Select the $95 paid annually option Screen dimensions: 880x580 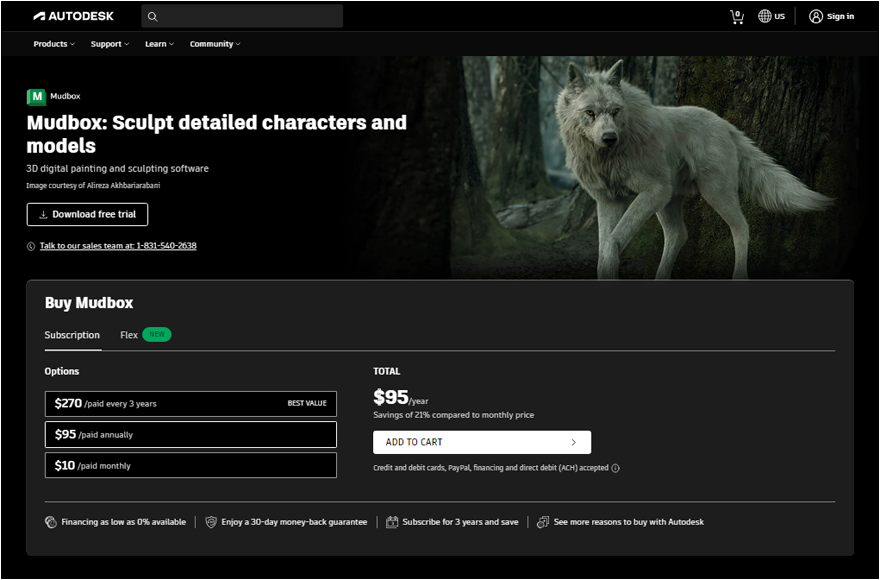click(x=191, y=435)
